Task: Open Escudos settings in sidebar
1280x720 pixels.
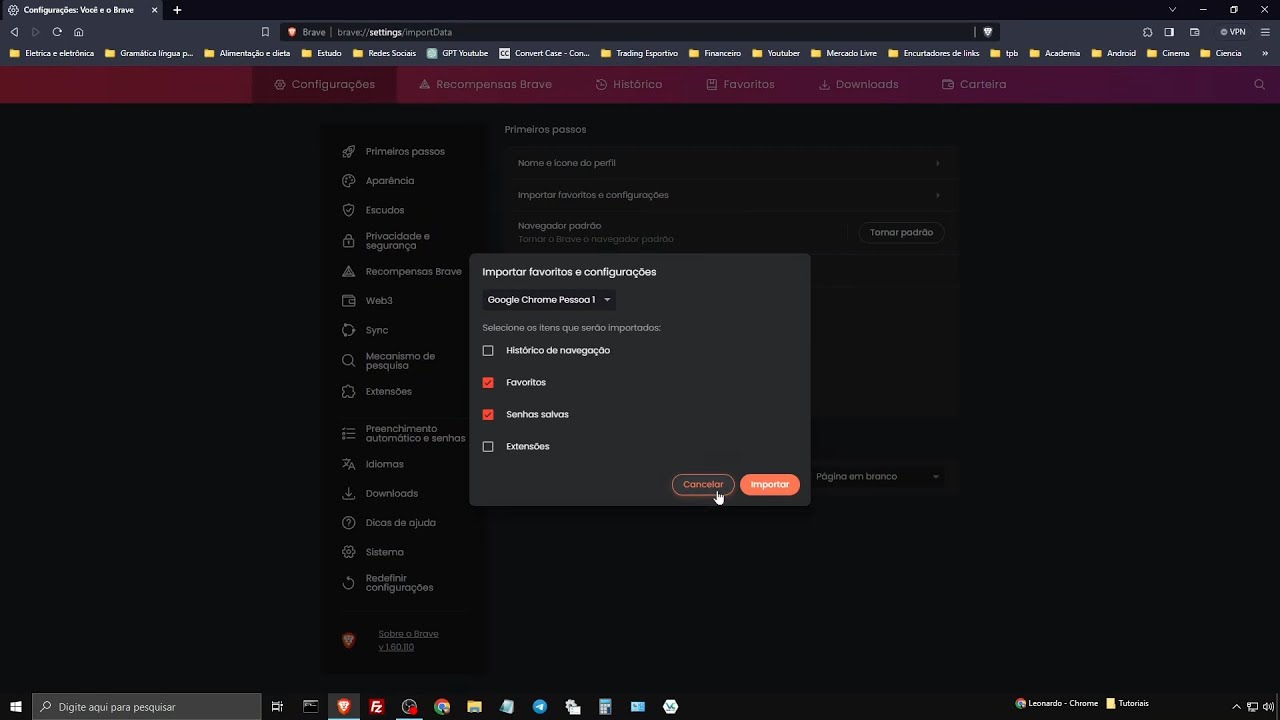Action: click(x=373, y=210)
